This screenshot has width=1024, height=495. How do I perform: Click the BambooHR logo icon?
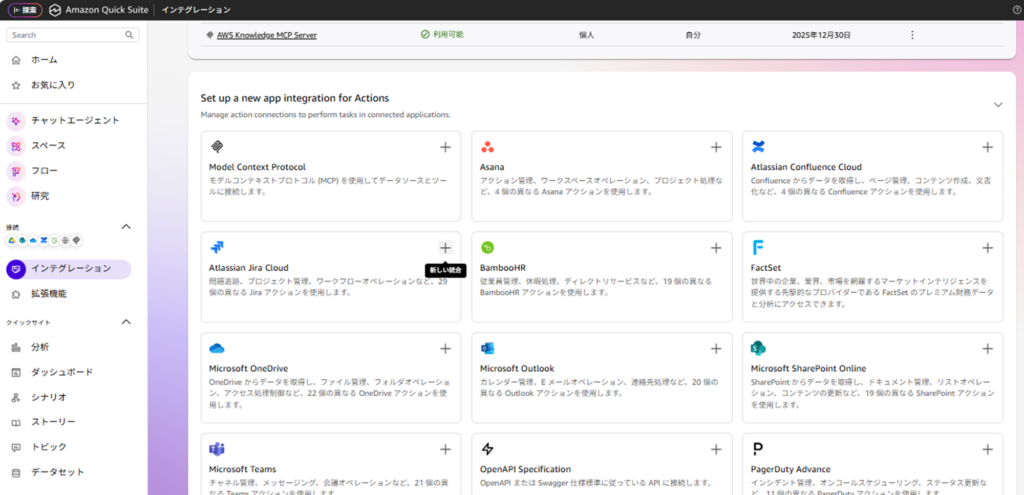click(488, 248)
